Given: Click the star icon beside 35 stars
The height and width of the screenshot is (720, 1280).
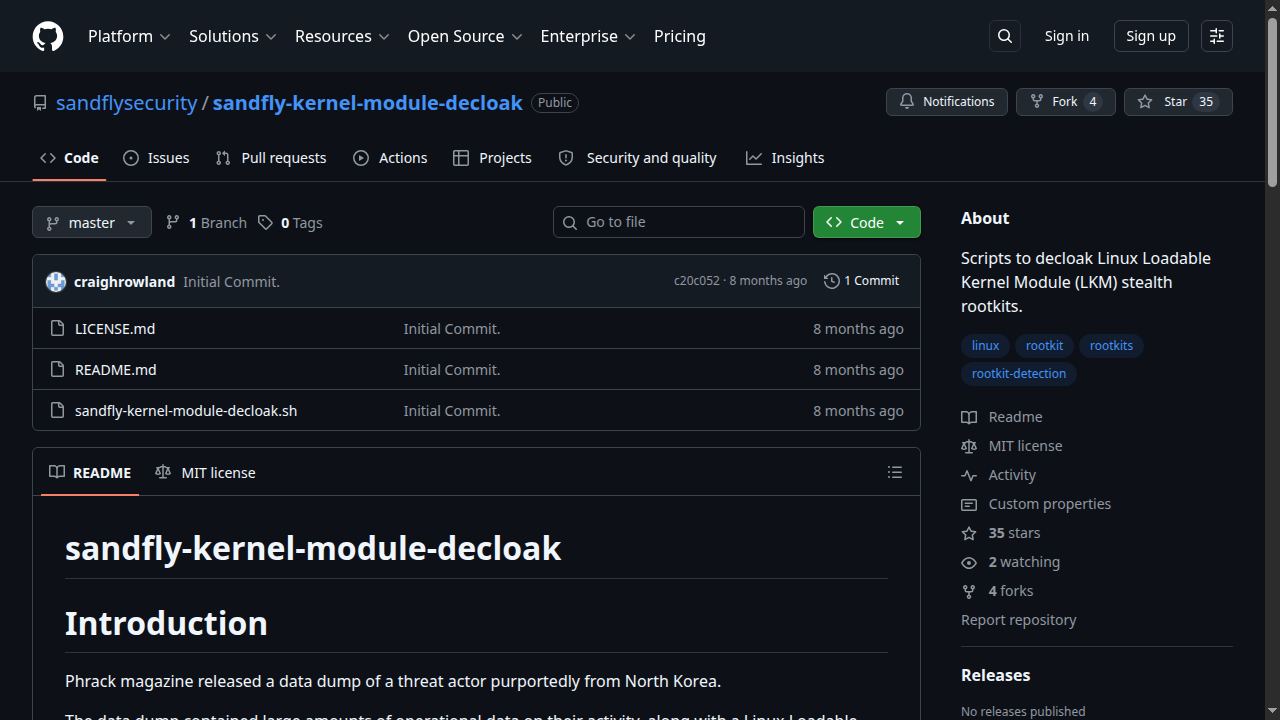Looking at the screenshot, I should coord(969,533).
